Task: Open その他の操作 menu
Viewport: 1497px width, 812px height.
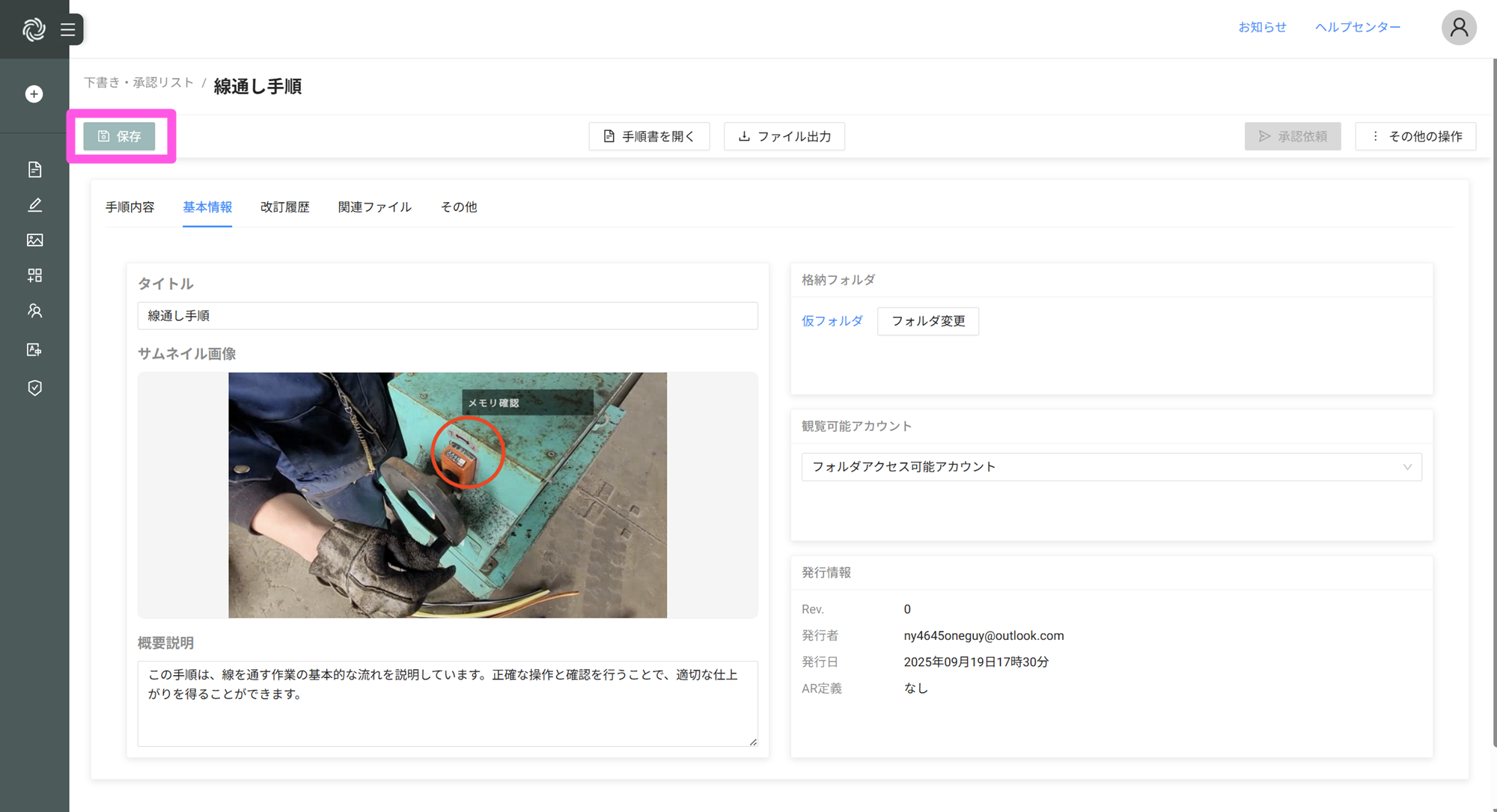Action: [x=1415, y=136]
